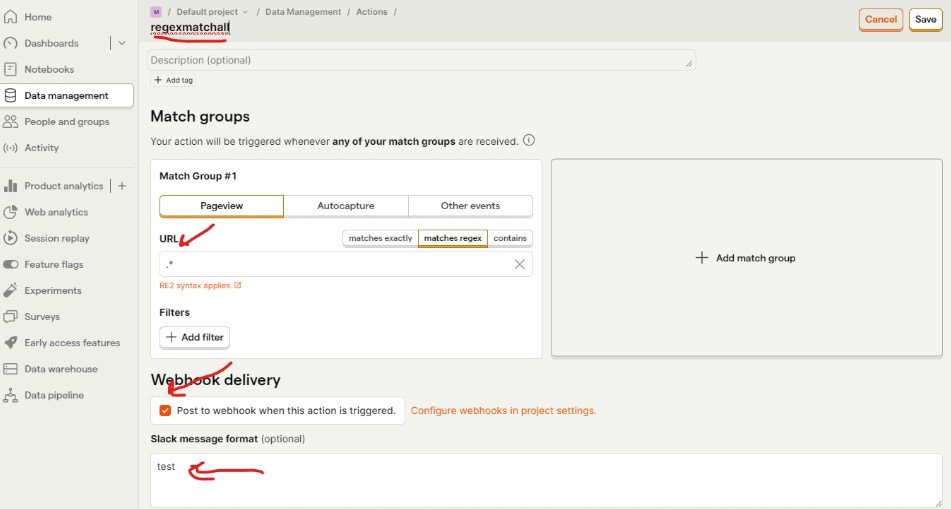Open the Default project dropdown
The height and width of the screenshot is (509, 951).
click(212, 11)
